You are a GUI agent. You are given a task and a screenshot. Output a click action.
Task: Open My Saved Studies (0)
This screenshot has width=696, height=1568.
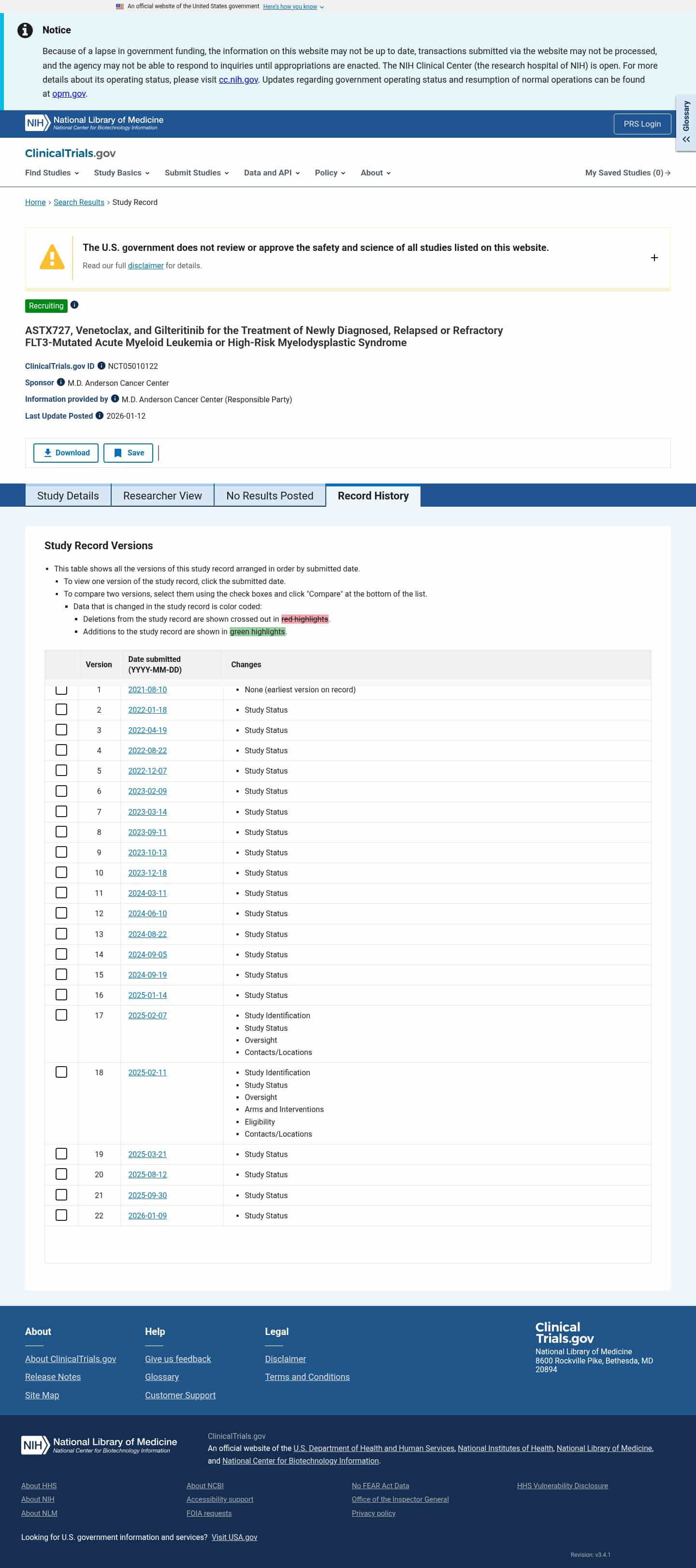coord(628,173)
